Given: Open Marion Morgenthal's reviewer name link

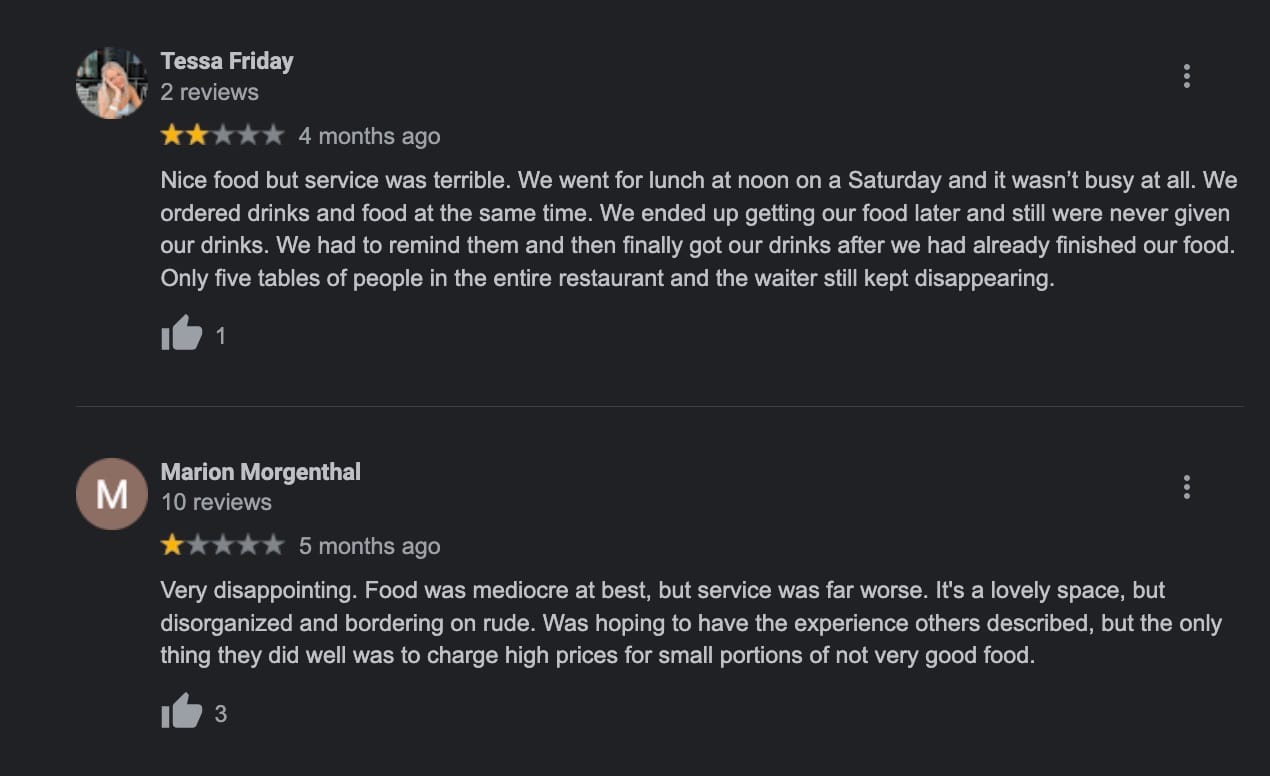Looking at the screenshot, I should coord(260,472).
